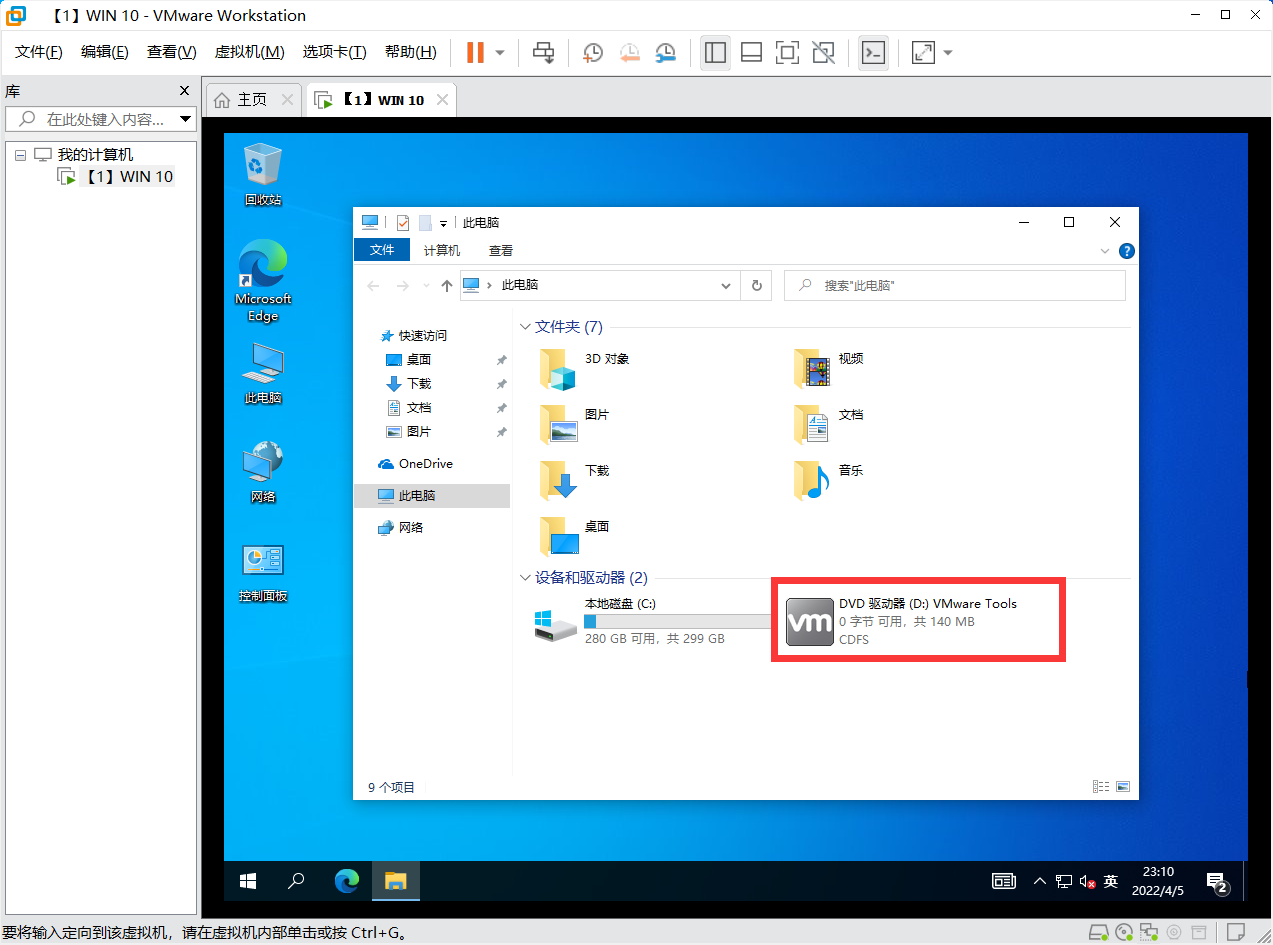Open the snapshot manager icon
Image resolution: width=1273 pixels, height=945 pixels.
tap(665, 52)
